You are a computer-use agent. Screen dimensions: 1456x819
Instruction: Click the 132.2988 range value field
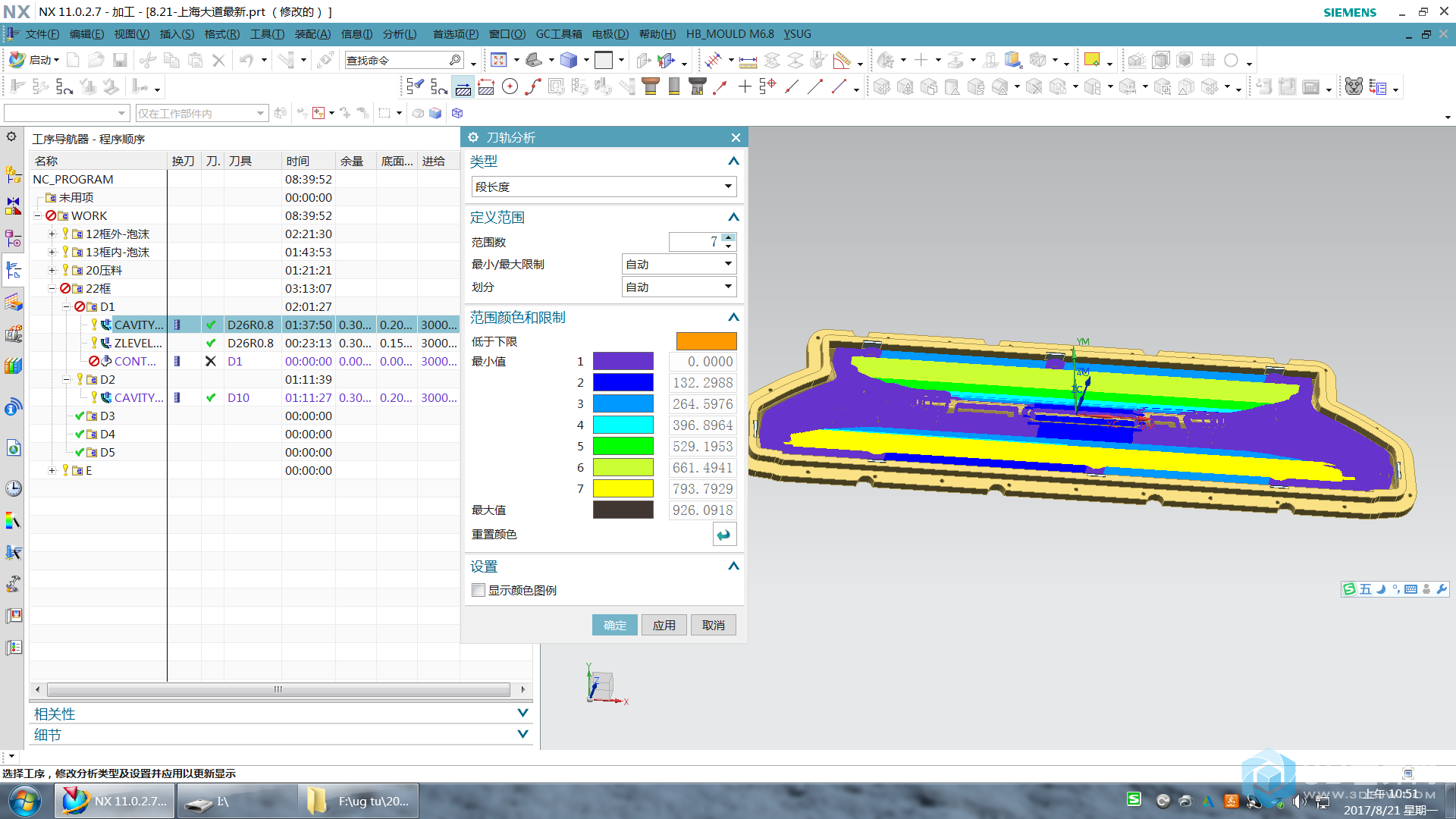[703, 383]
